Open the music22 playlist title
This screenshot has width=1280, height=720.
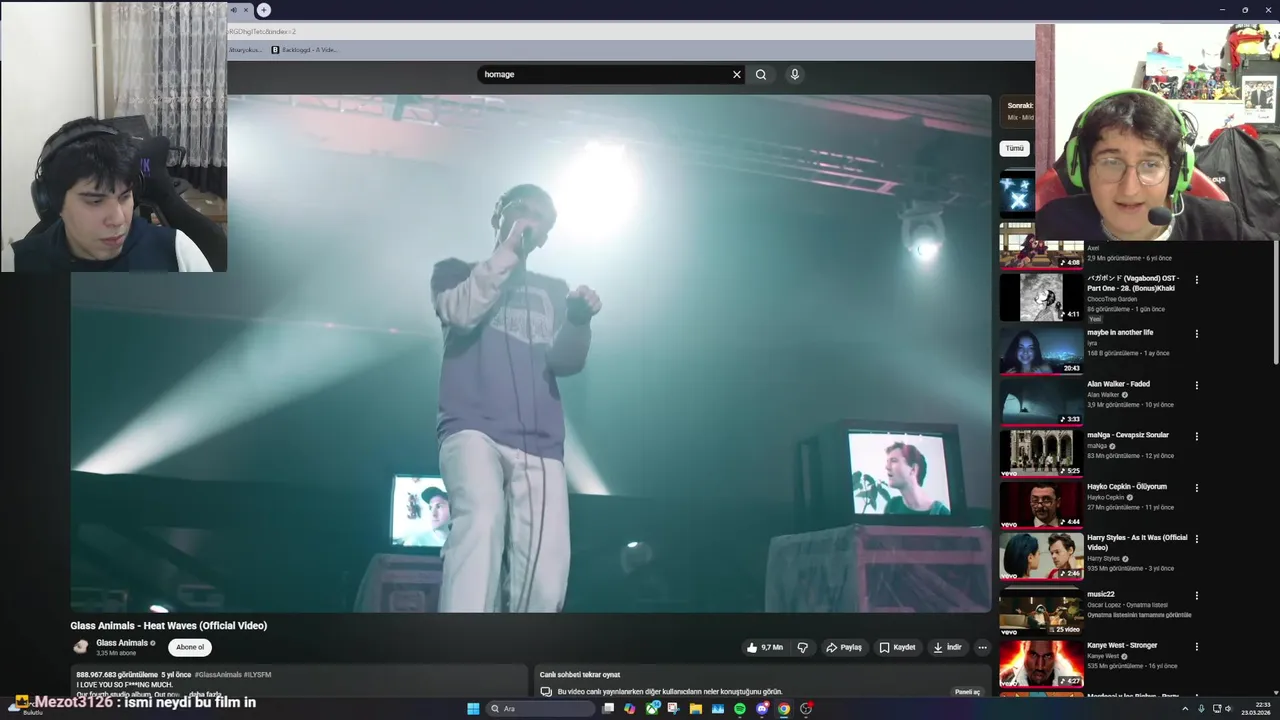(x=1101, y=594)
